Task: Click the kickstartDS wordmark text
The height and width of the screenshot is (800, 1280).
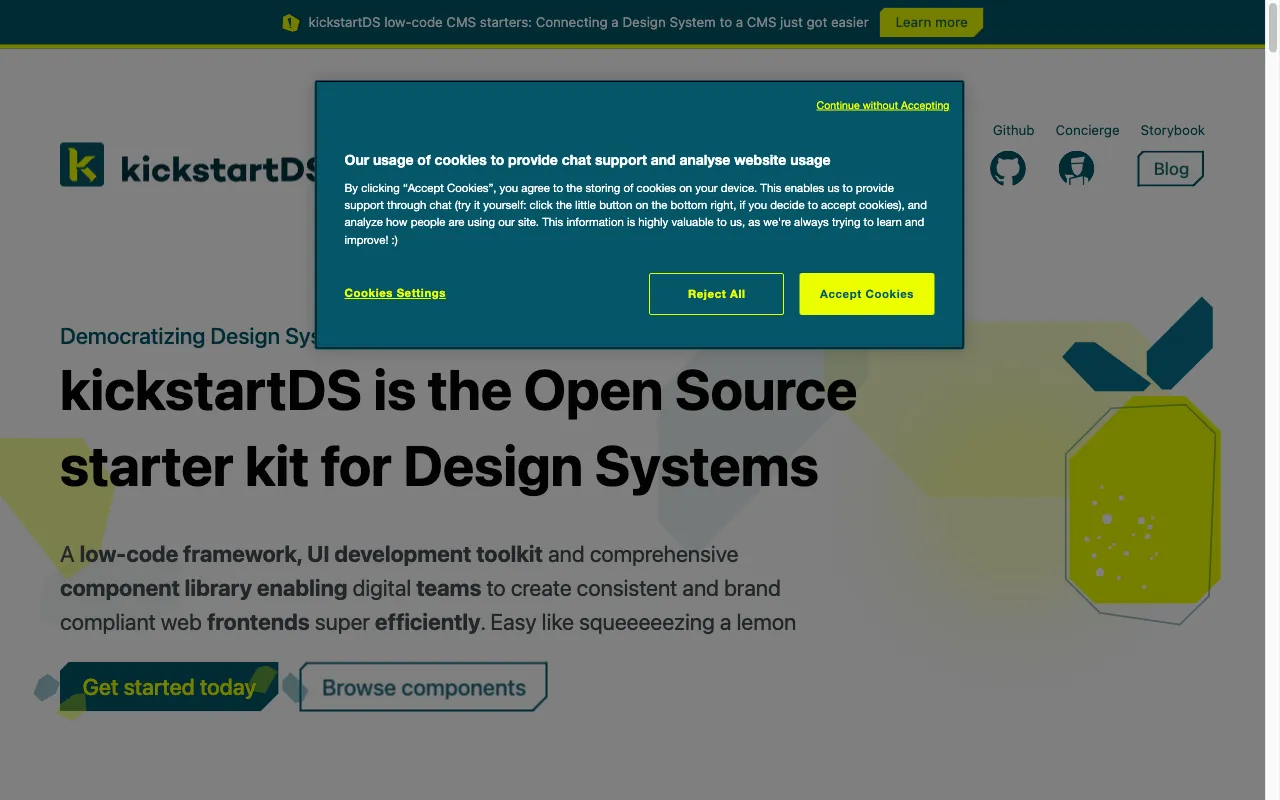Action: (x=219, y=168)
